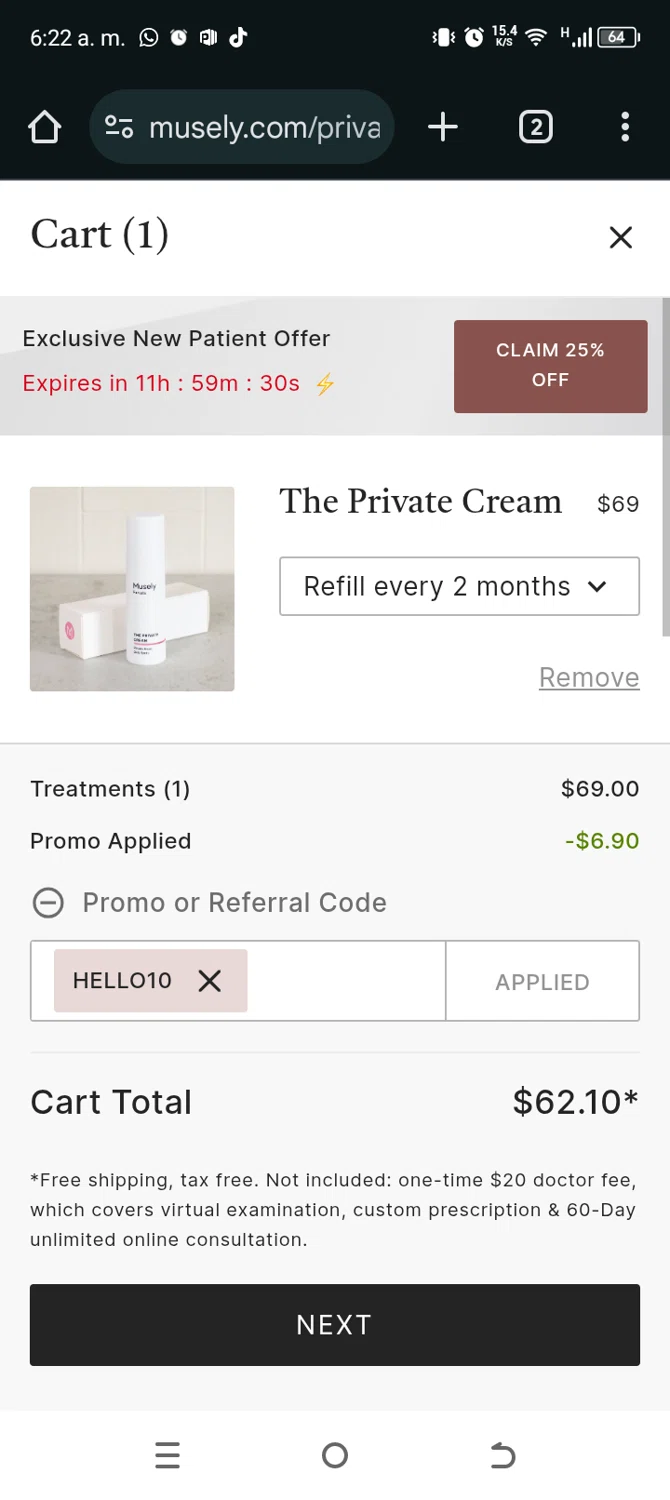Tap the Private Cream product thumbnail
This screenshot has width=670, height=1500.
tap(132, 589)
